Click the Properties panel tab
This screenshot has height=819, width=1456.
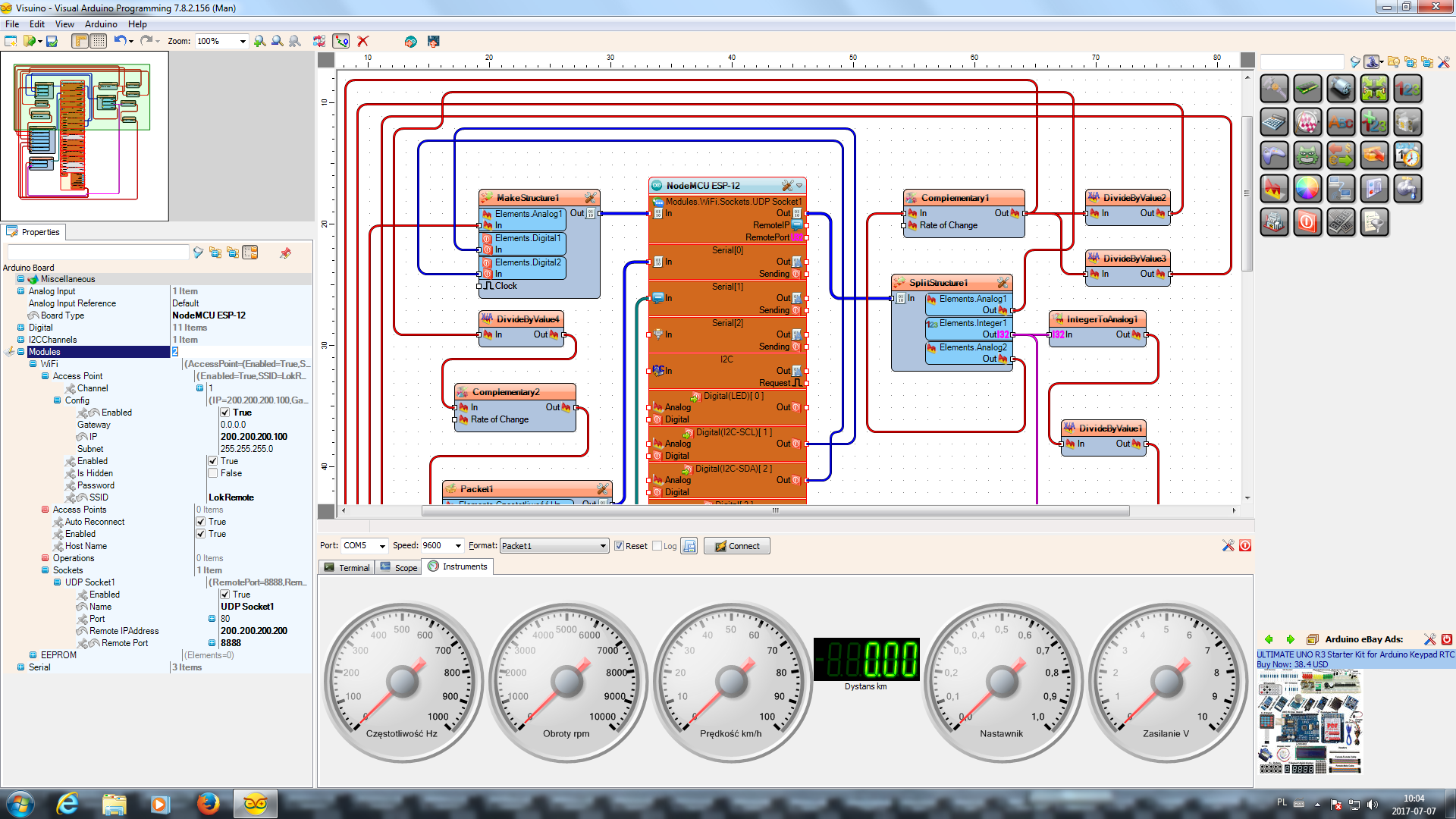tap(34, 232)
